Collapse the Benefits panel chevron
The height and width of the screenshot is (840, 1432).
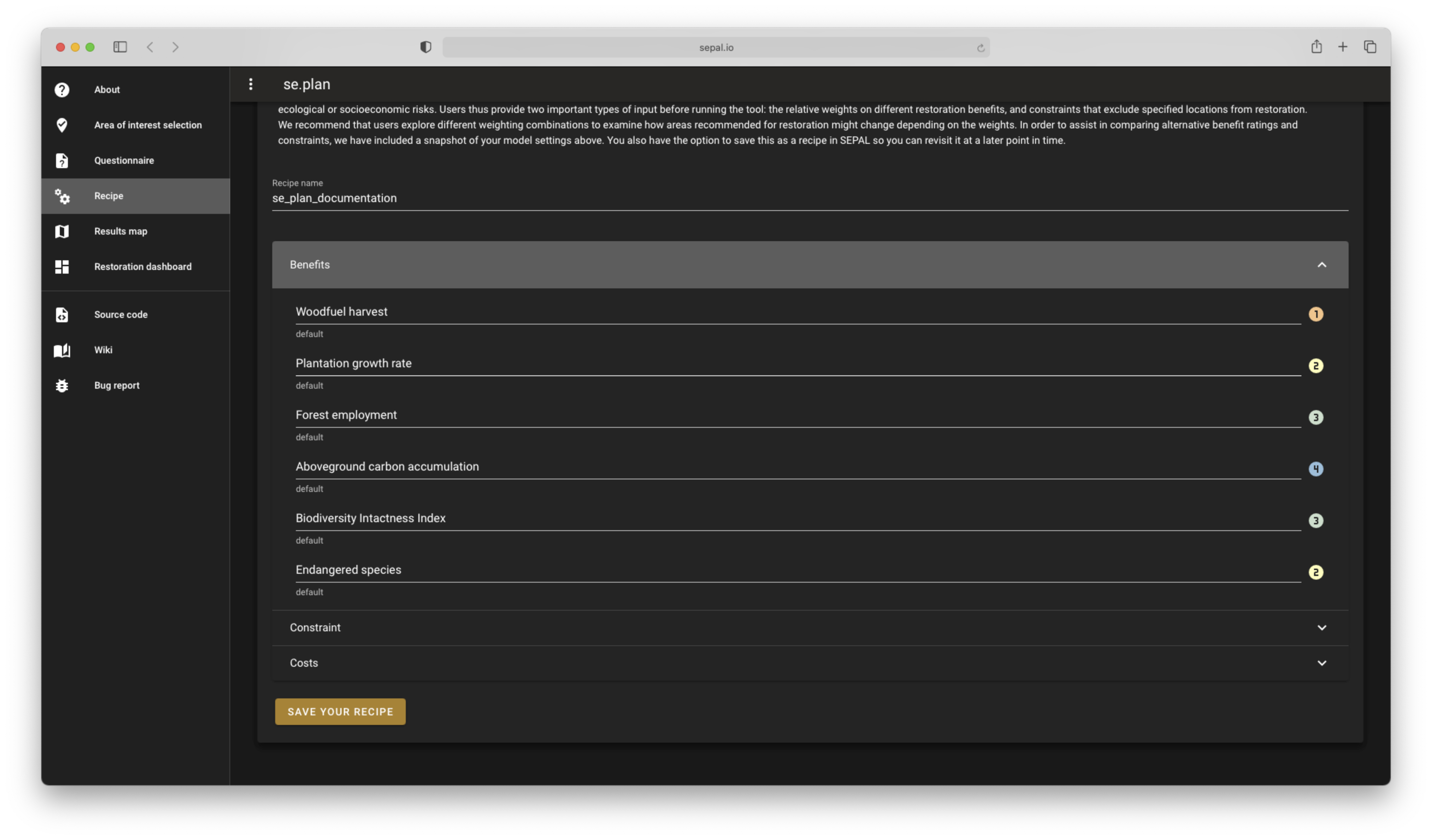pos(1321,265)
